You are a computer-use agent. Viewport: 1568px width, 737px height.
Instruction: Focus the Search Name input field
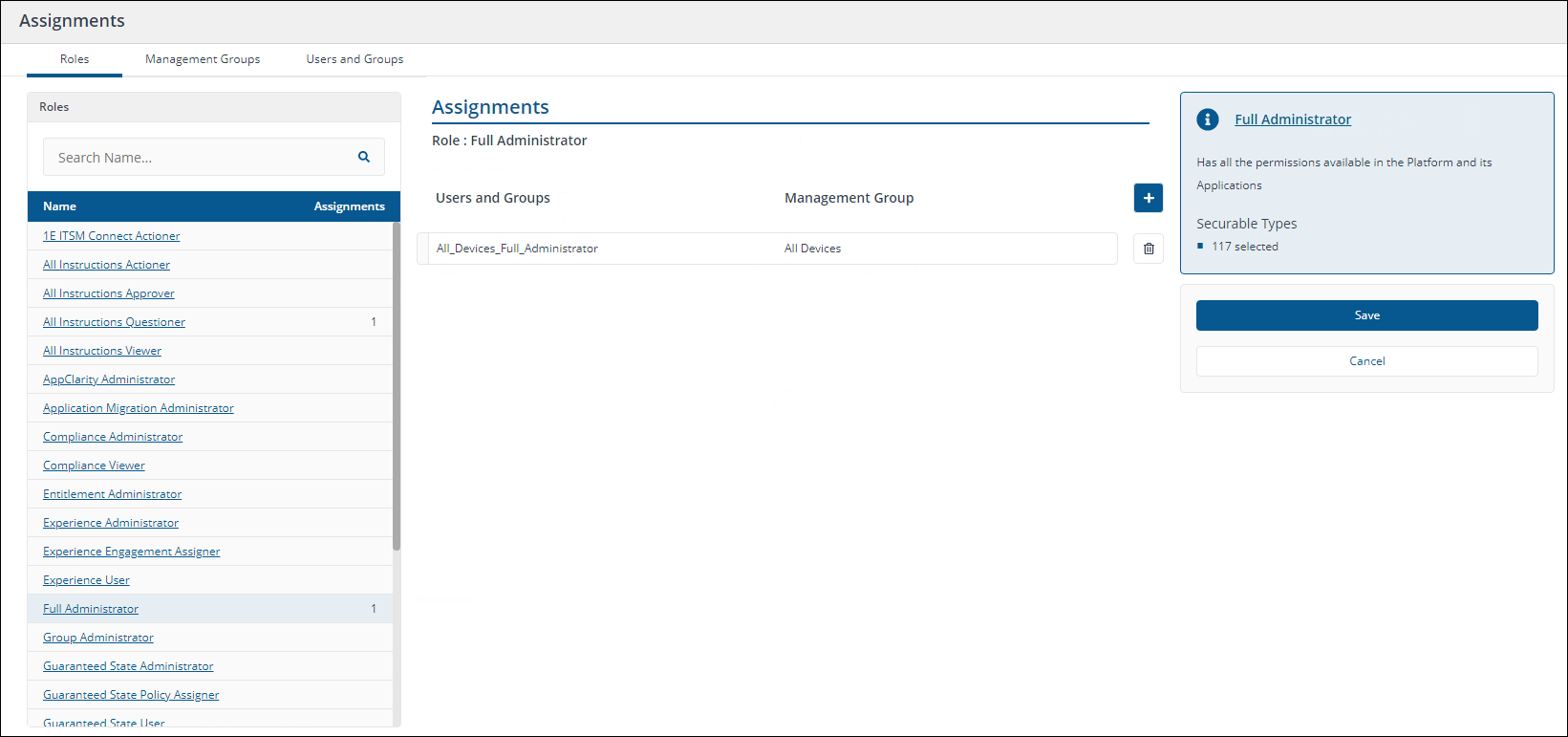point(201,158)
